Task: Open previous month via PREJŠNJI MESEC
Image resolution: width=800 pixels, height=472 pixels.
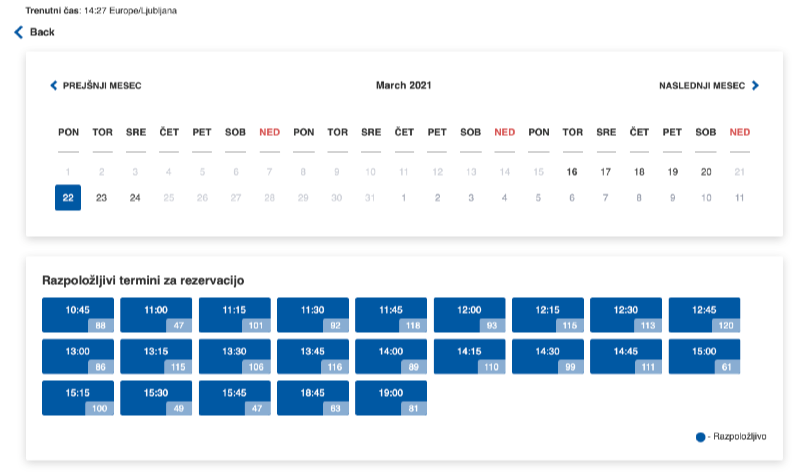Action: point(102,85)
